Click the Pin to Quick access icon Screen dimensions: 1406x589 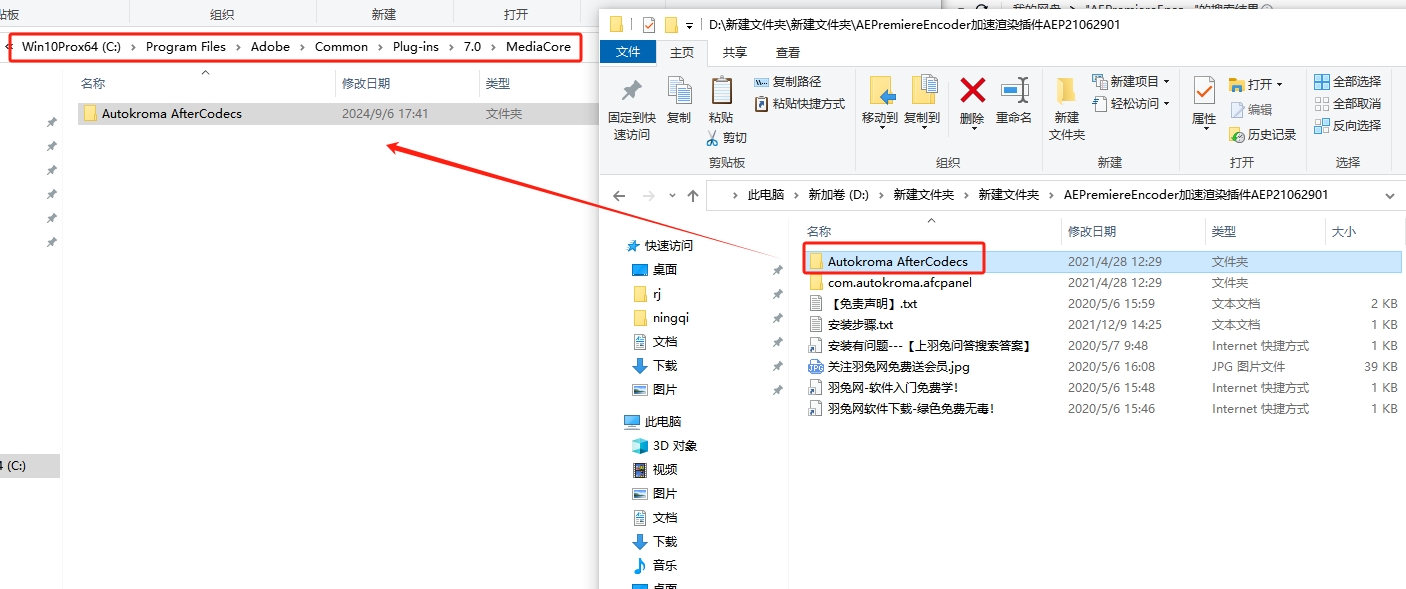click(631, 92)
